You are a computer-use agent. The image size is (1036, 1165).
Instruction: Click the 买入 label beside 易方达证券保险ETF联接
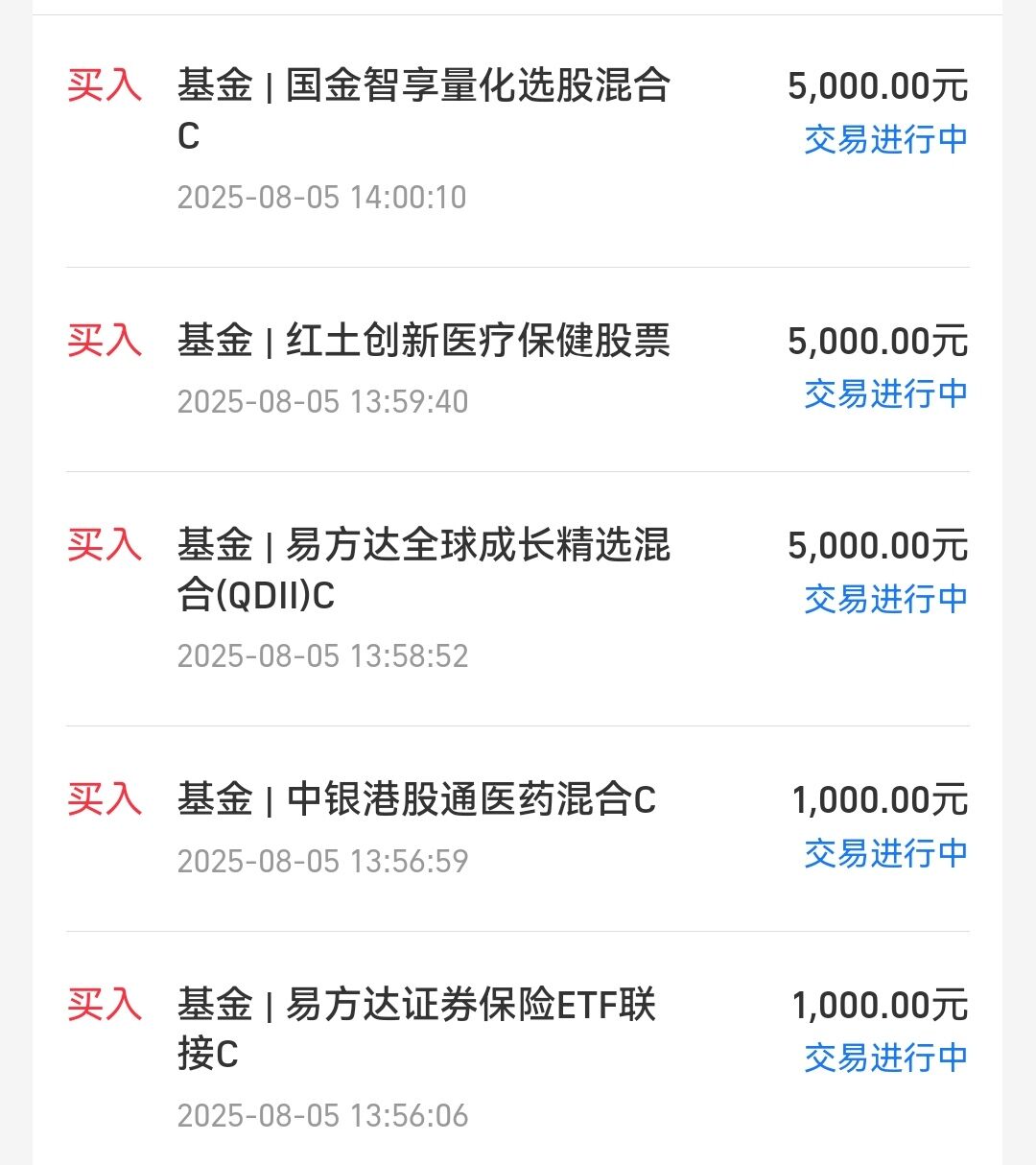coord(105,1005)
